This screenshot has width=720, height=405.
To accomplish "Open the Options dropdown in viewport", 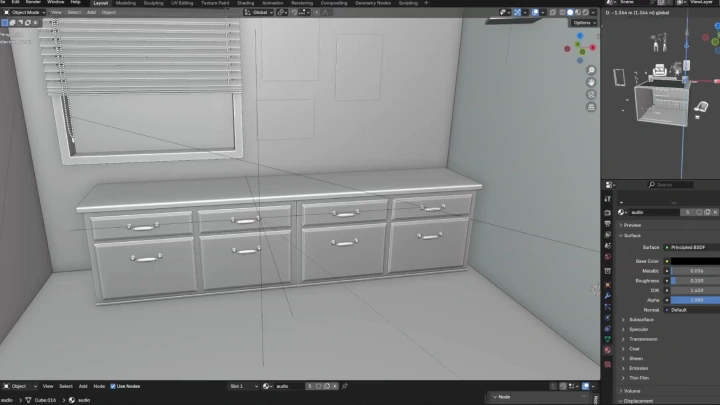I will point(584,23).
